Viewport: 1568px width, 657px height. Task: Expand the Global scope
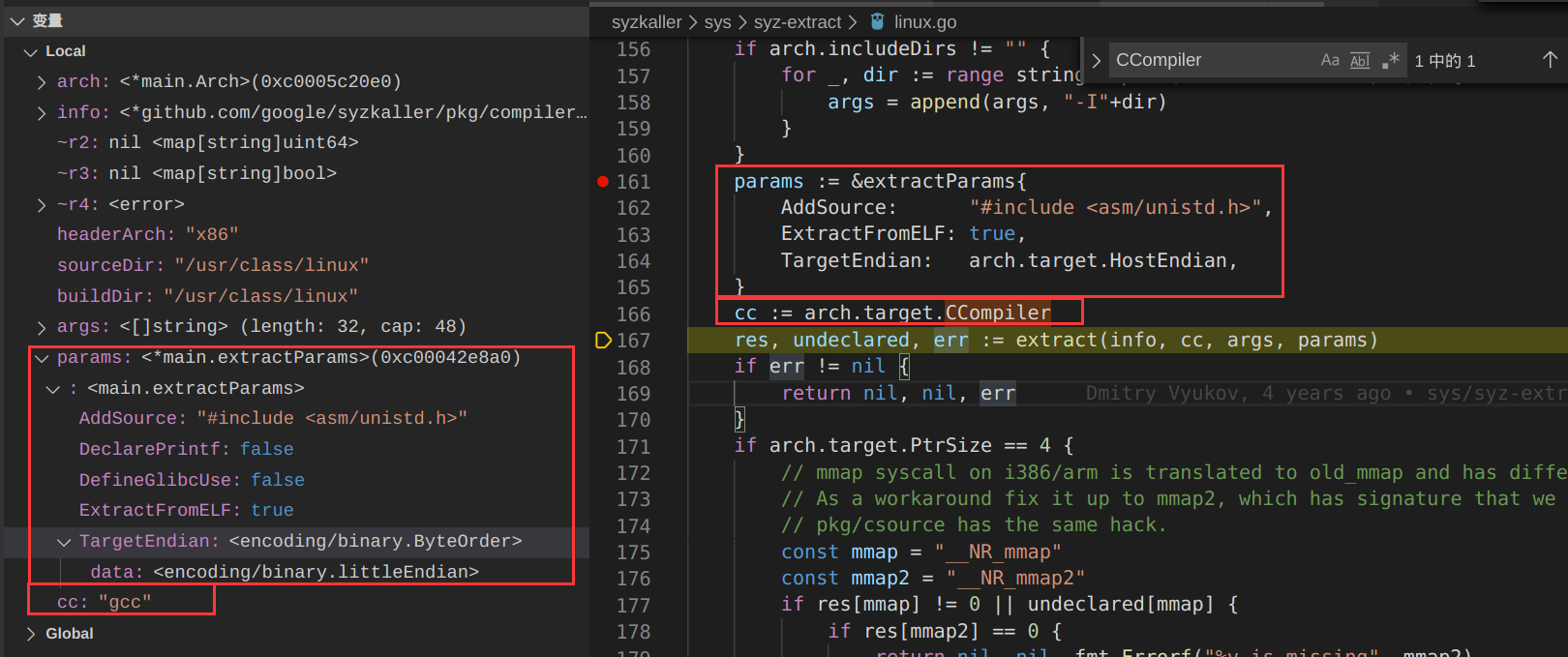point(31,634)
